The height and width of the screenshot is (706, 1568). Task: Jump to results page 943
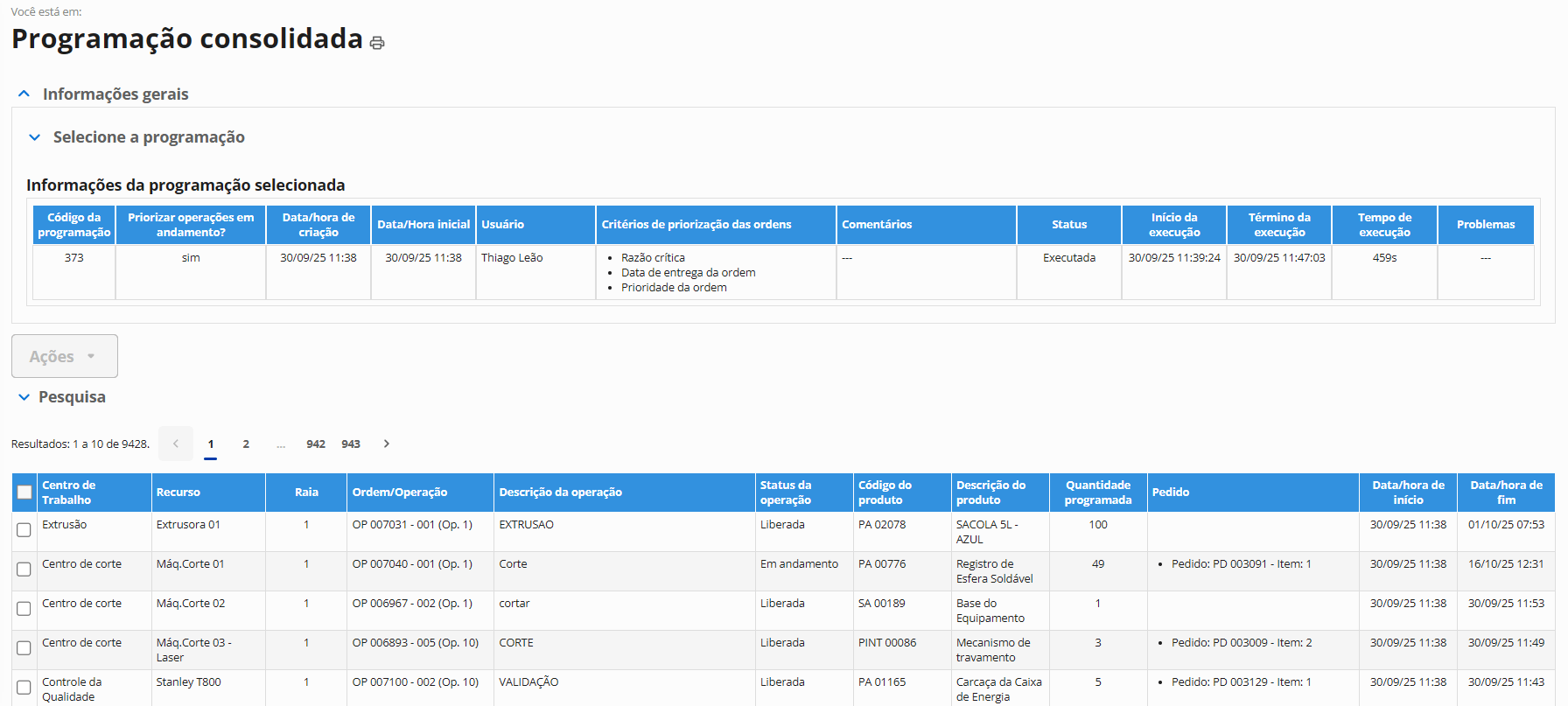point(351,444)
